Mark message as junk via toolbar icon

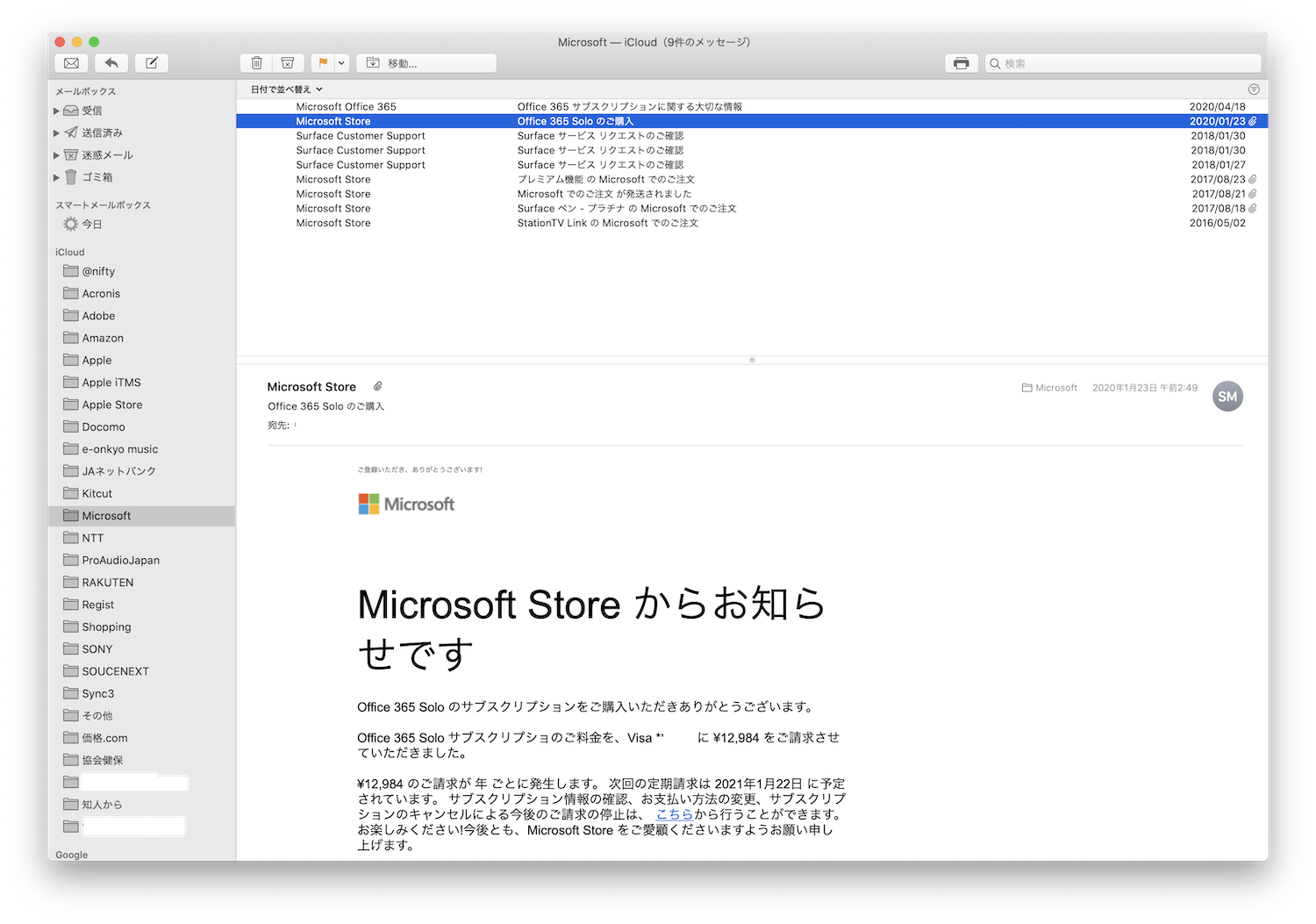(288, 63)
